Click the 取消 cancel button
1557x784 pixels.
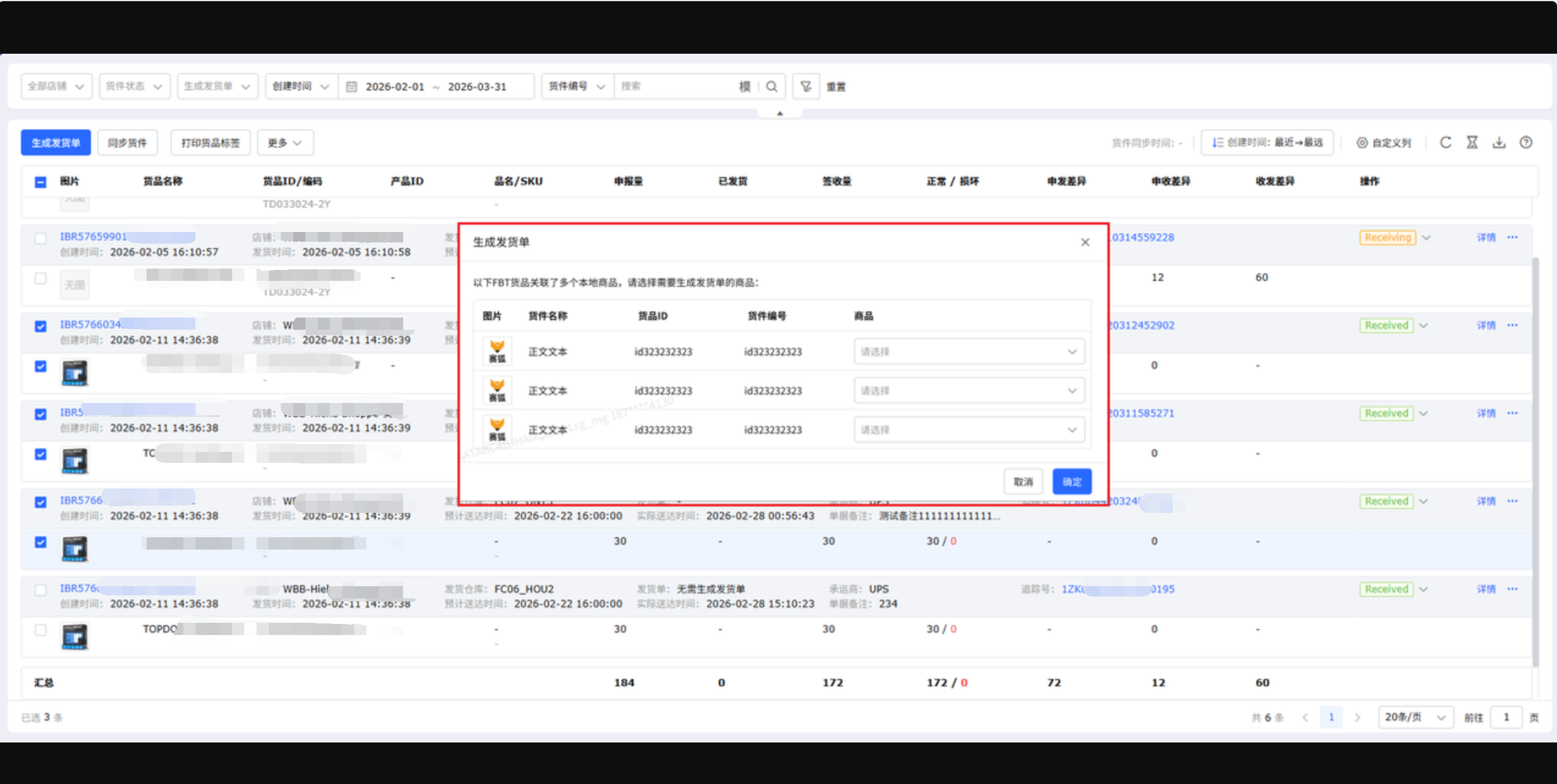pos(1023,482)
